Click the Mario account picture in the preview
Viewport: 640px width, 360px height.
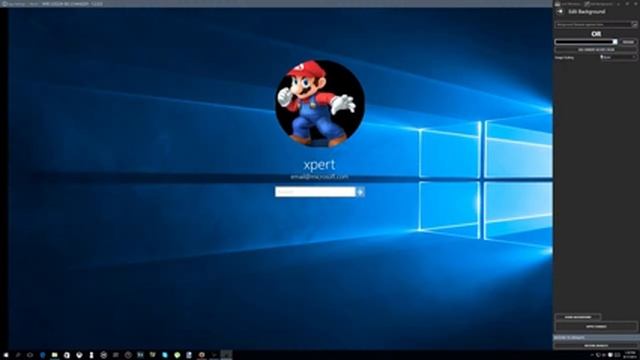[320, 103]
